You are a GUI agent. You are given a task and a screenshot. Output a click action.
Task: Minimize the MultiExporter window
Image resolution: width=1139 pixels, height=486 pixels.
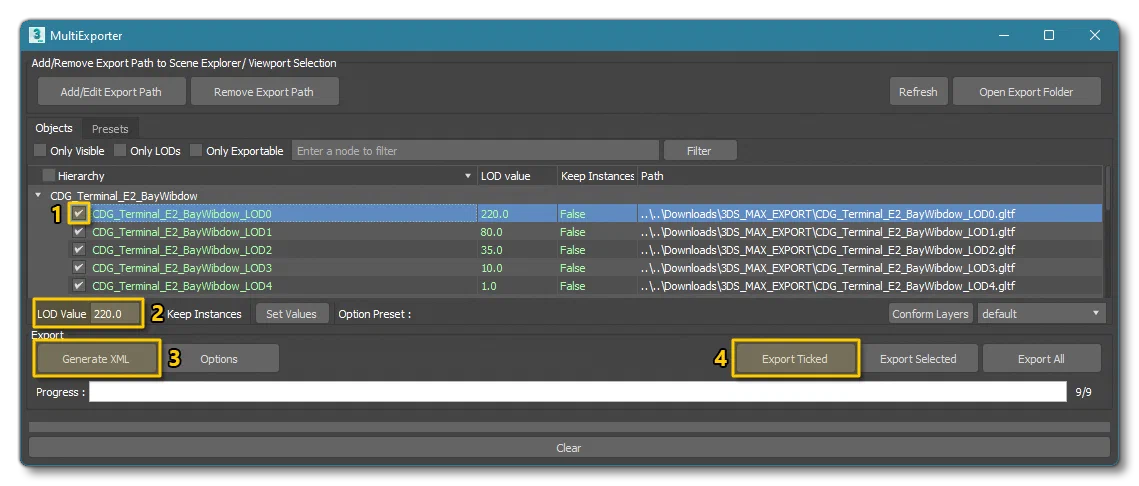pos(1004,35)
